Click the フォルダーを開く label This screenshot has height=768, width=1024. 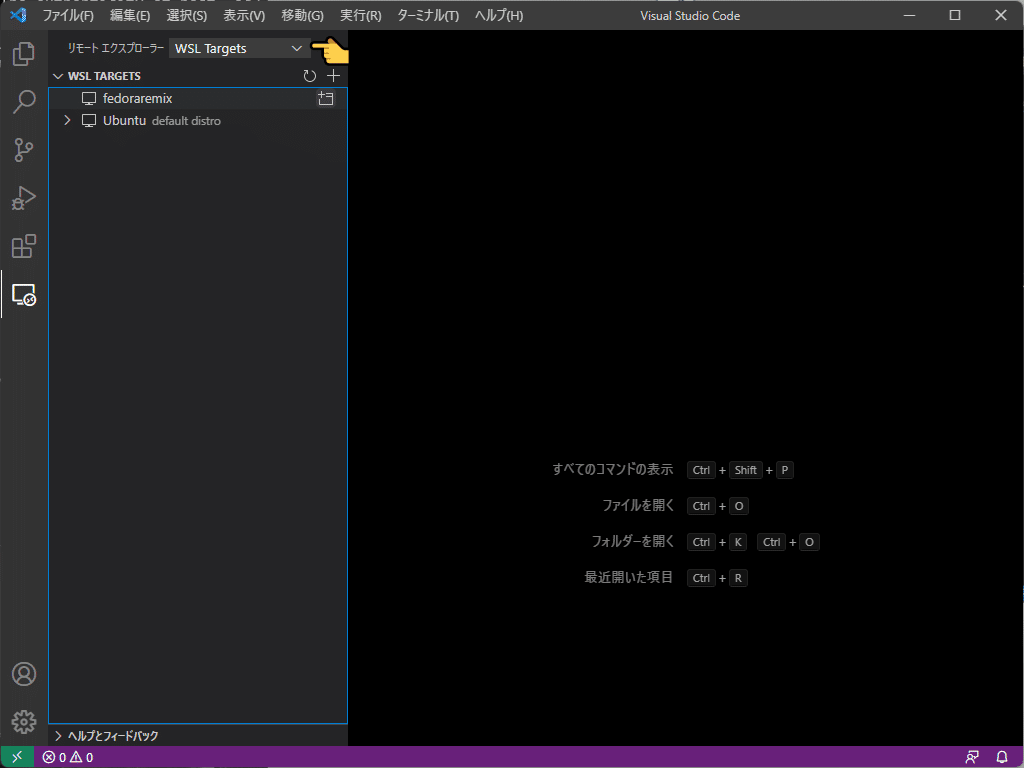[632, 541]
